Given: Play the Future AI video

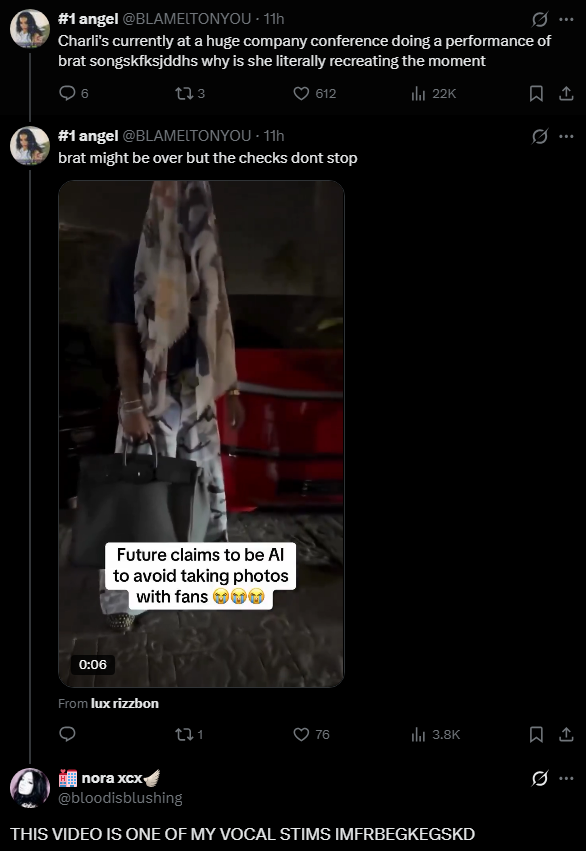Looking at the screenshot, I should [x=201, y=434].
